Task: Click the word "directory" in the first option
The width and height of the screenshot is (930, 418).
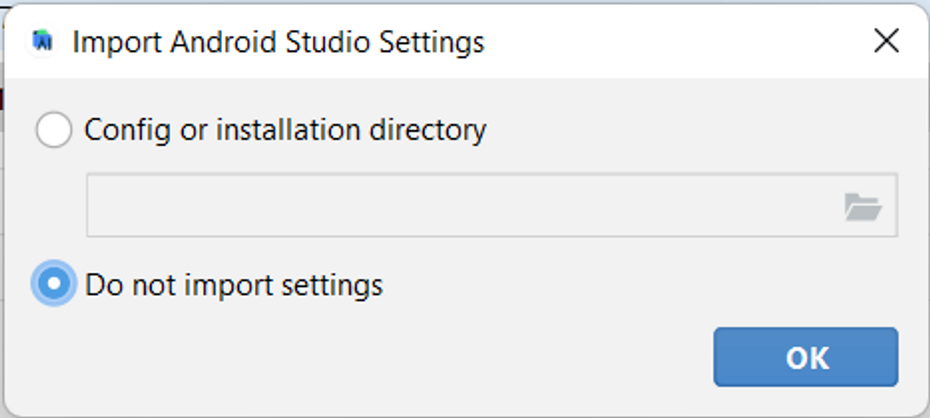Action: pos(428,130)
